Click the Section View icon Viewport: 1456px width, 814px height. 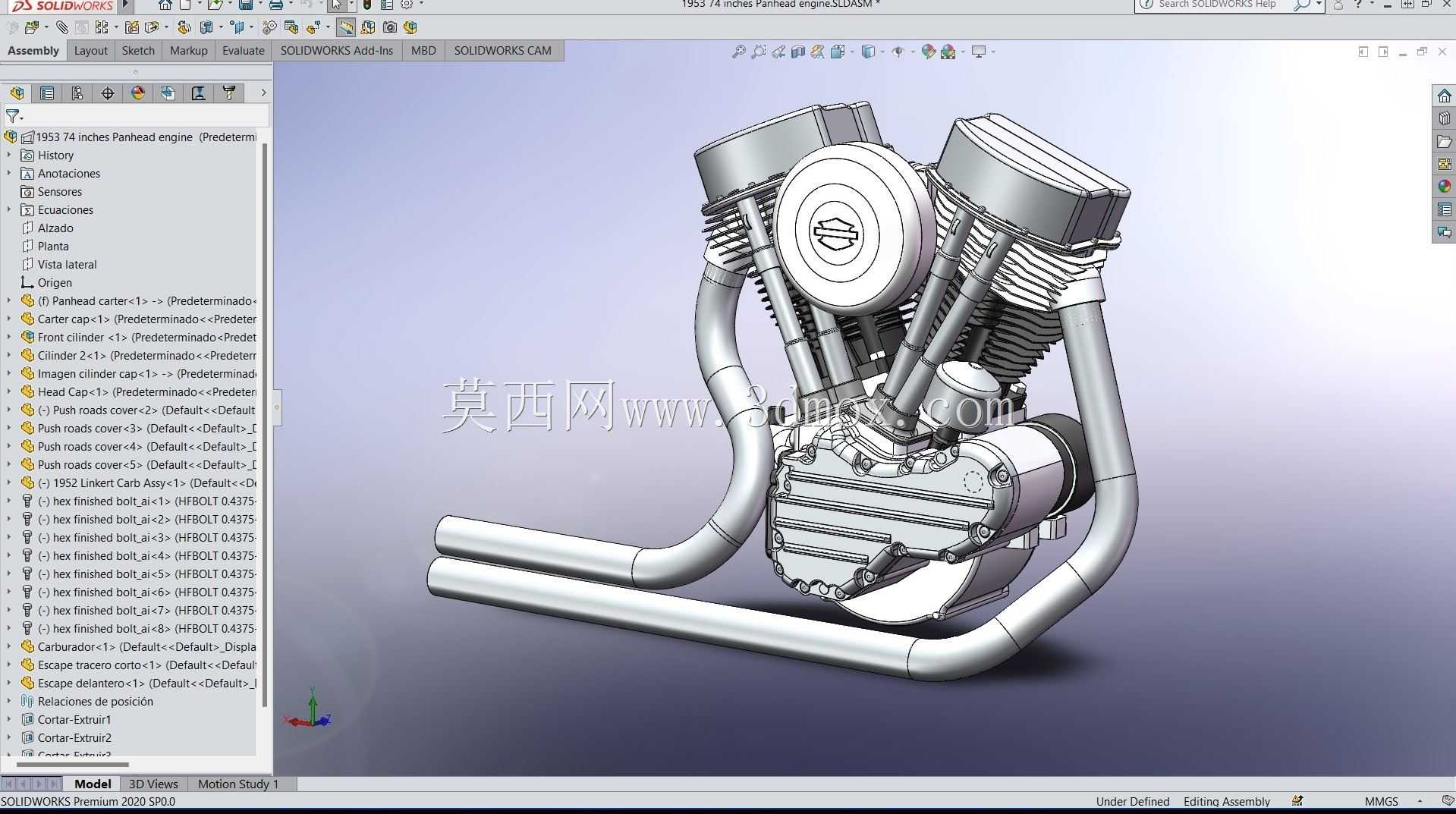[798, 52]
